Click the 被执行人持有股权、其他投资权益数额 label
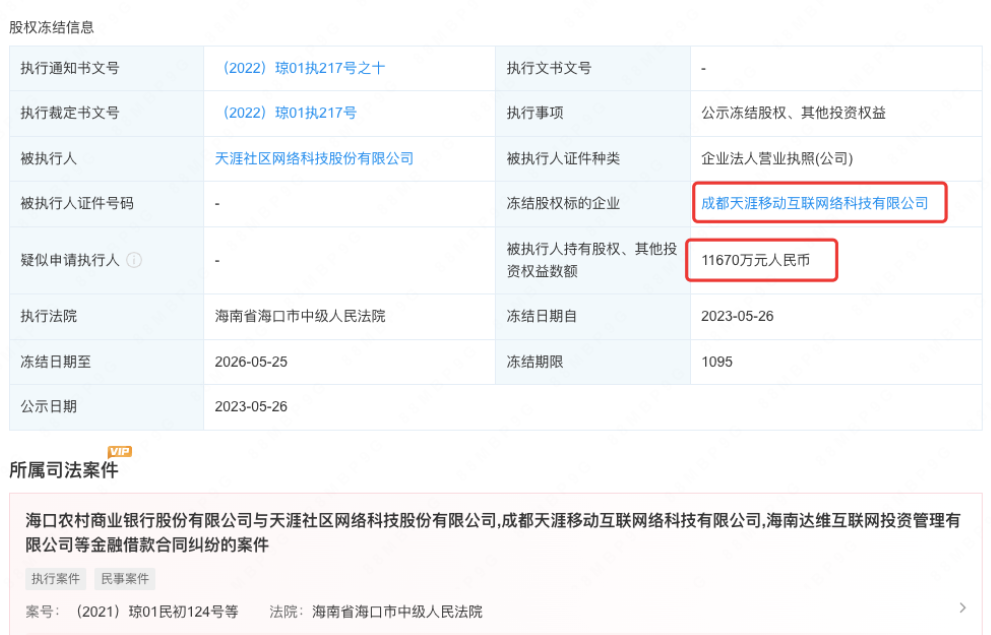This screenshot has width=991, height=635. pos(592,260)
